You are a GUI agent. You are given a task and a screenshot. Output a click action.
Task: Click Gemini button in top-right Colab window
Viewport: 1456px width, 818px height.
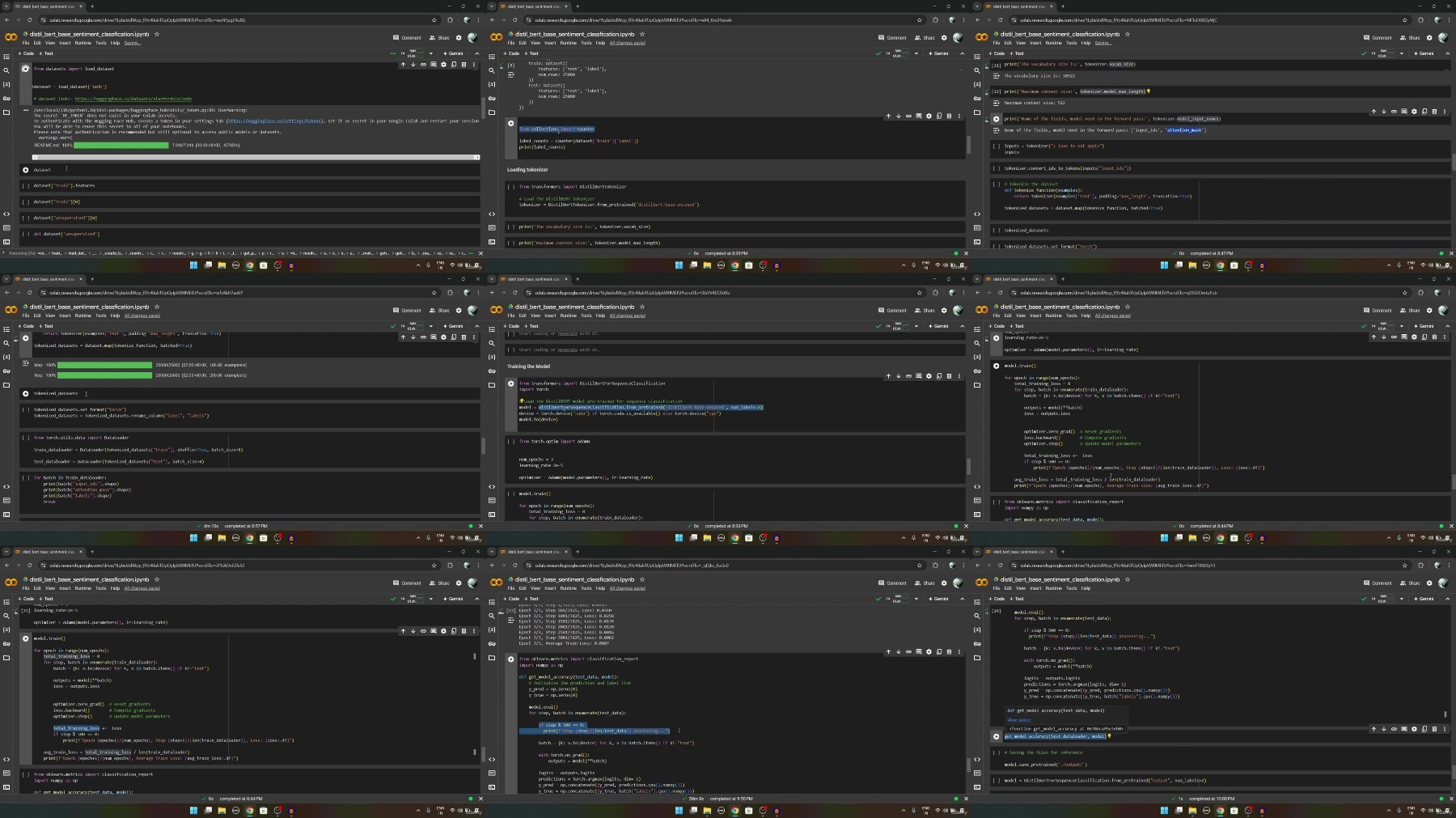click(1423, 53)
